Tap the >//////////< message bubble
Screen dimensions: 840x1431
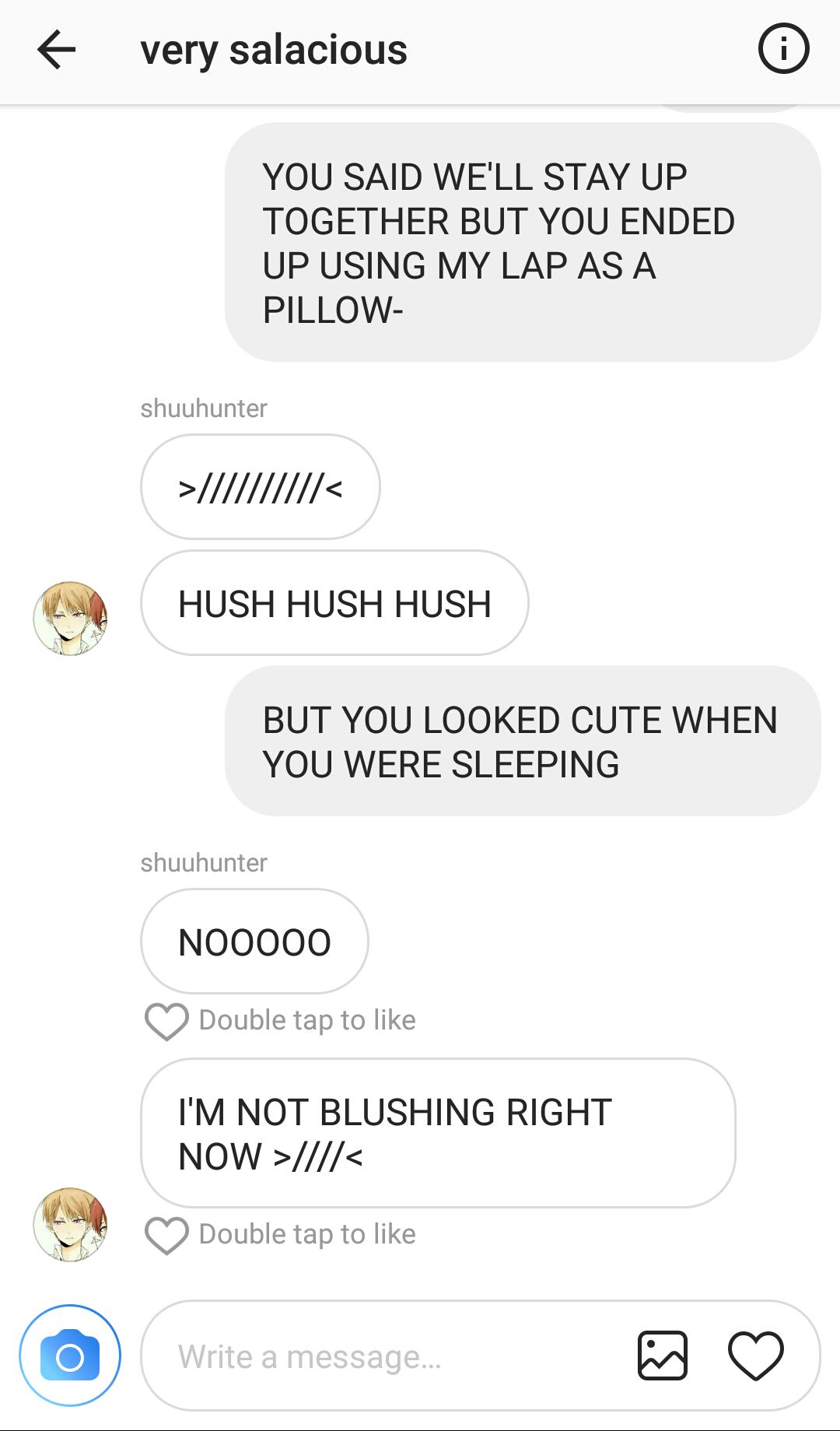point(261,487)
